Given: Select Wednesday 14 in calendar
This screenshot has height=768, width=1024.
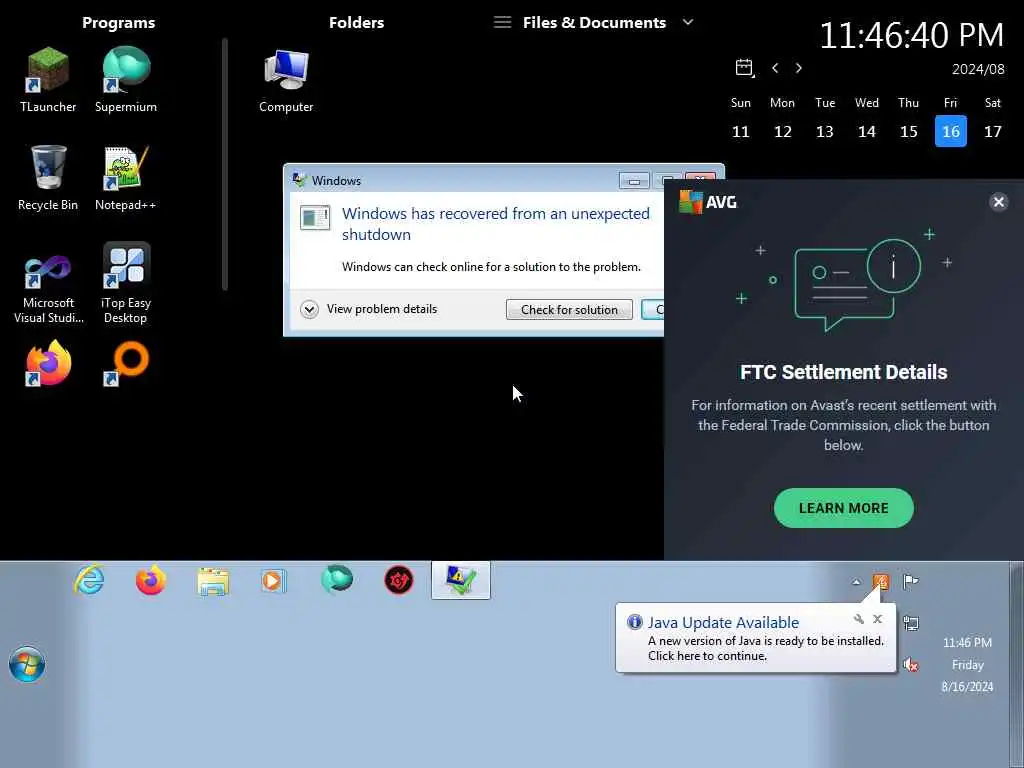Looking at the screenshot, I should point(867,131).
